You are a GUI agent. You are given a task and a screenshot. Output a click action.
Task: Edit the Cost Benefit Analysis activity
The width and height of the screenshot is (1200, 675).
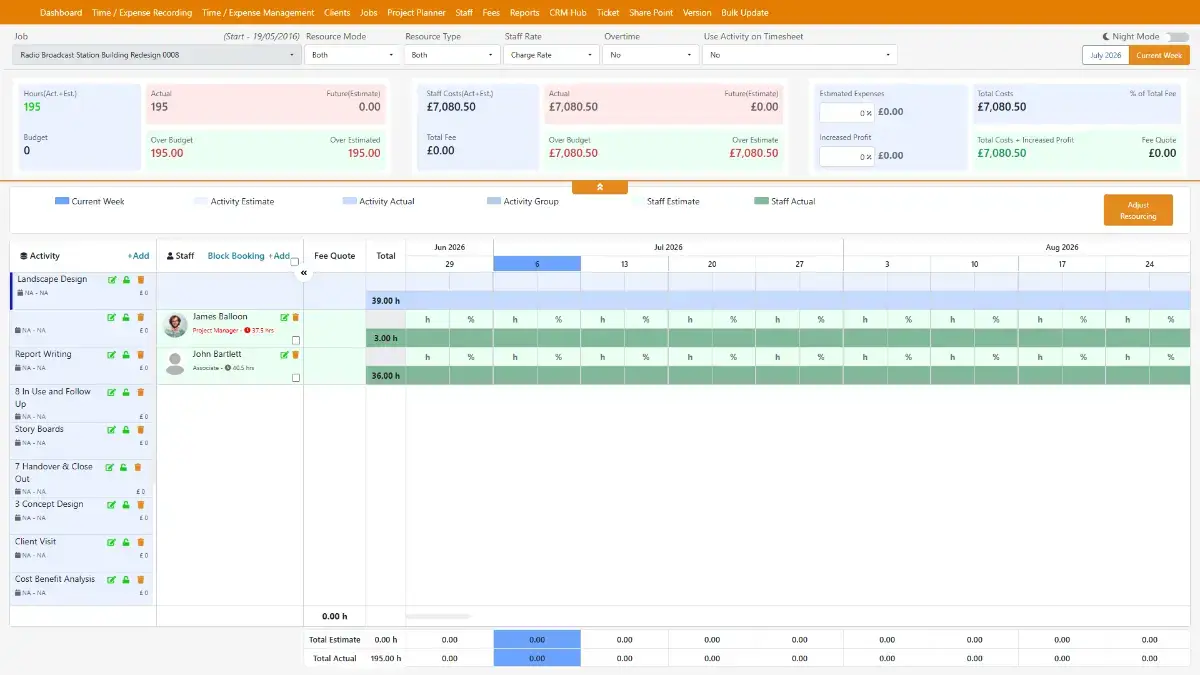[x=112, y=580]
